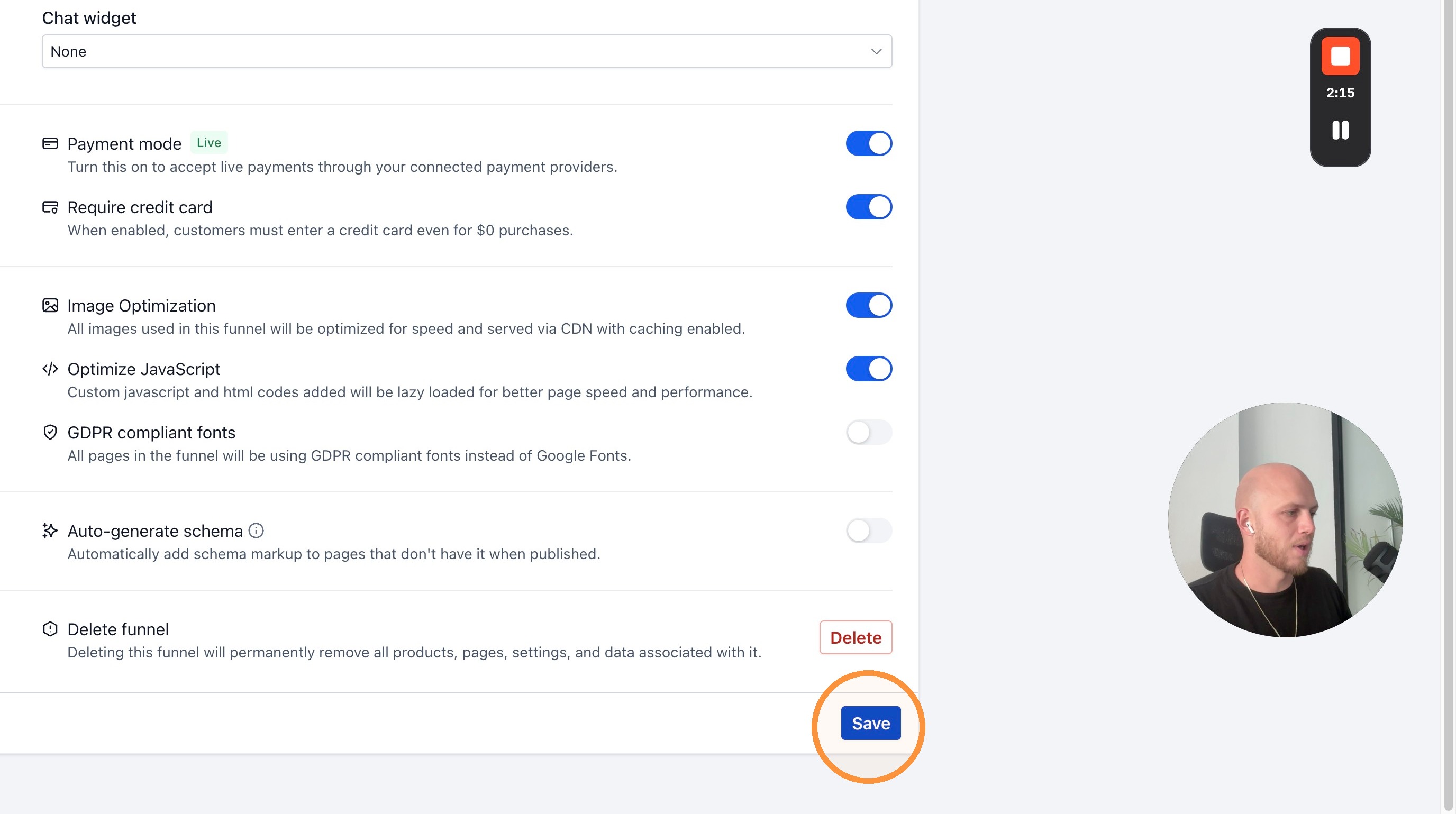1456x814 pixels.
Task: Open the Chat widget dropdown
Action: pyautogui.click(x=467, y=51)
